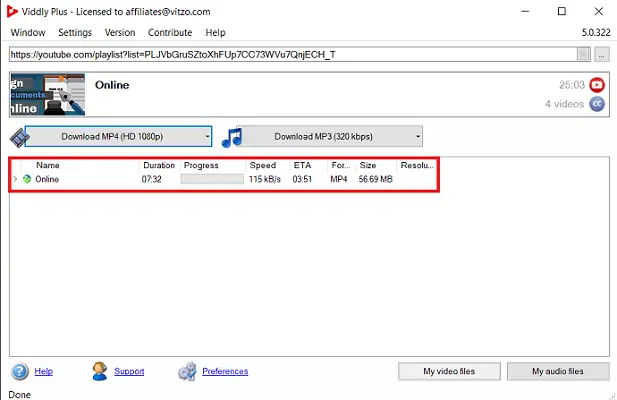Click the Viddly app logo in title bar
This screenshot has height=400, width=617.
tap(11, 11)
